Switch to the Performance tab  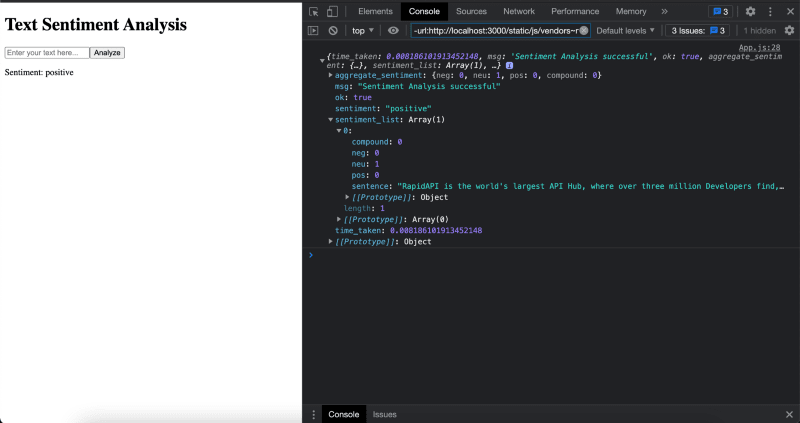tap(575, 11)
